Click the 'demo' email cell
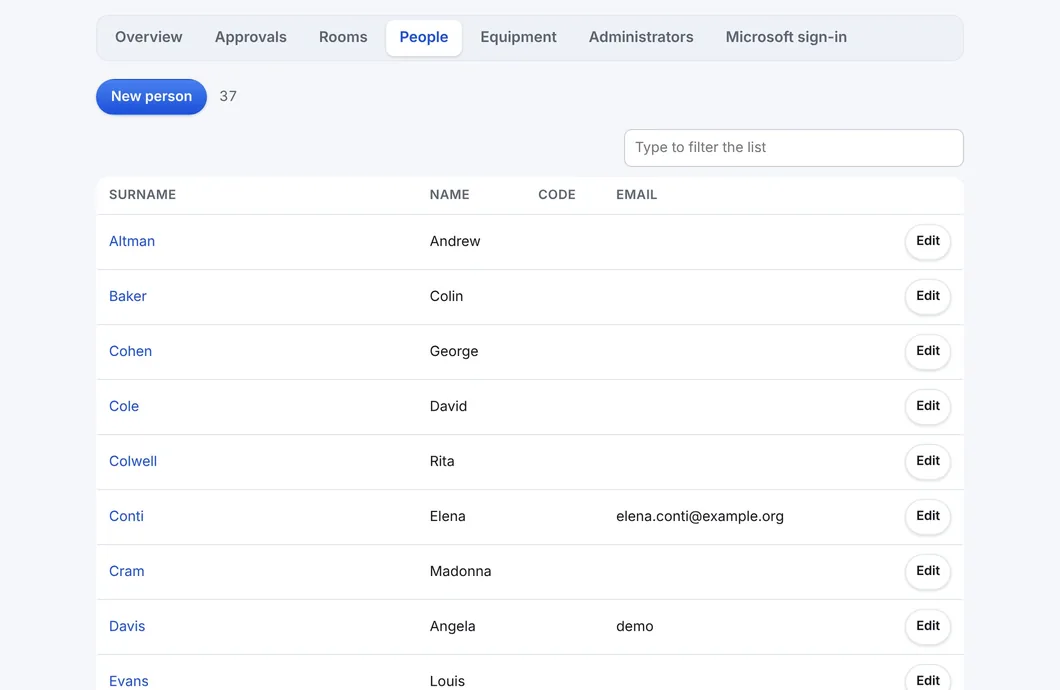The image size is (1060, 690). point(635,626)
